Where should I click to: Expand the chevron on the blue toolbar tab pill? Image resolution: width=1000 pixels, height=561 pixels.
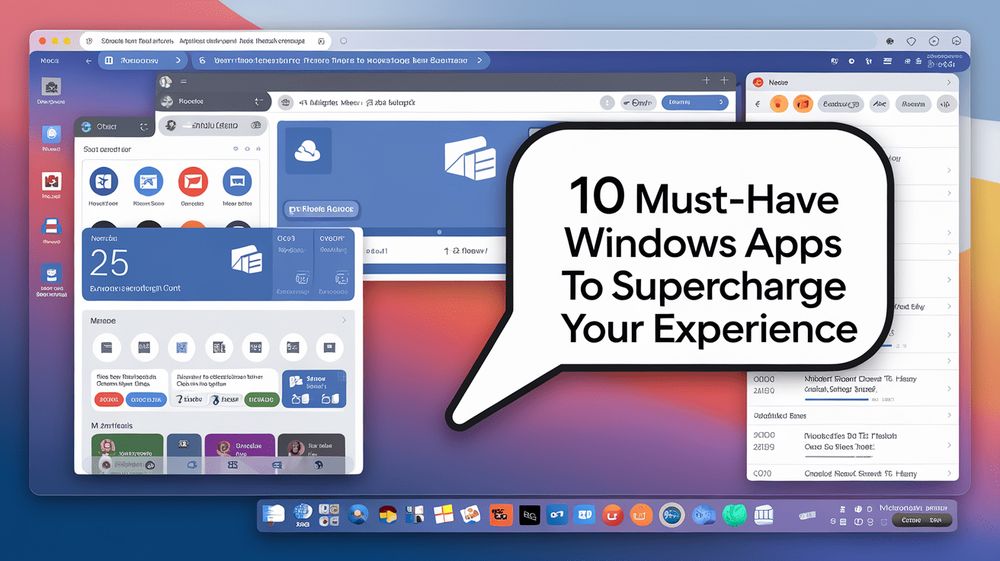pos(178,61)
